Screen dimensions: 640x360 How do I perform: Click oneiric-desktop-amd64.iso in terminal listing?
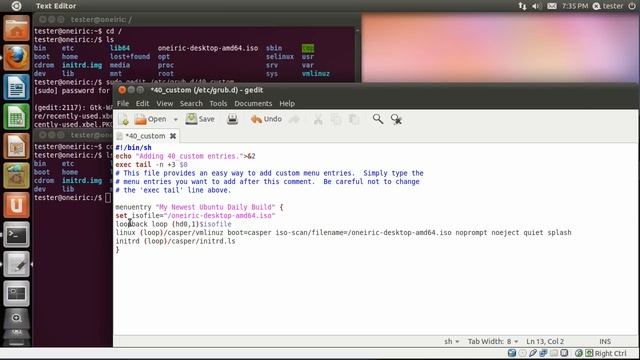coord(208,48)
